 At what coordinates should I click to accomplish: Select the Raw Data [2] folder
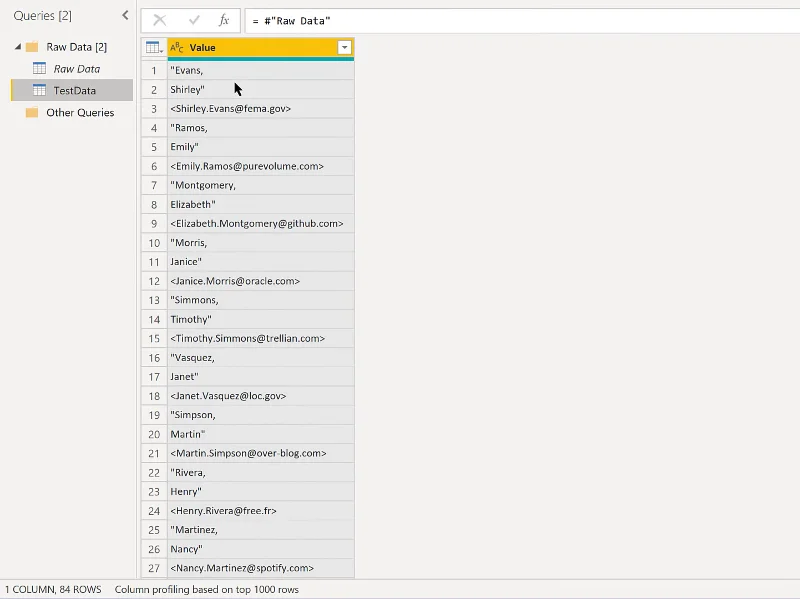click(77, 47)
